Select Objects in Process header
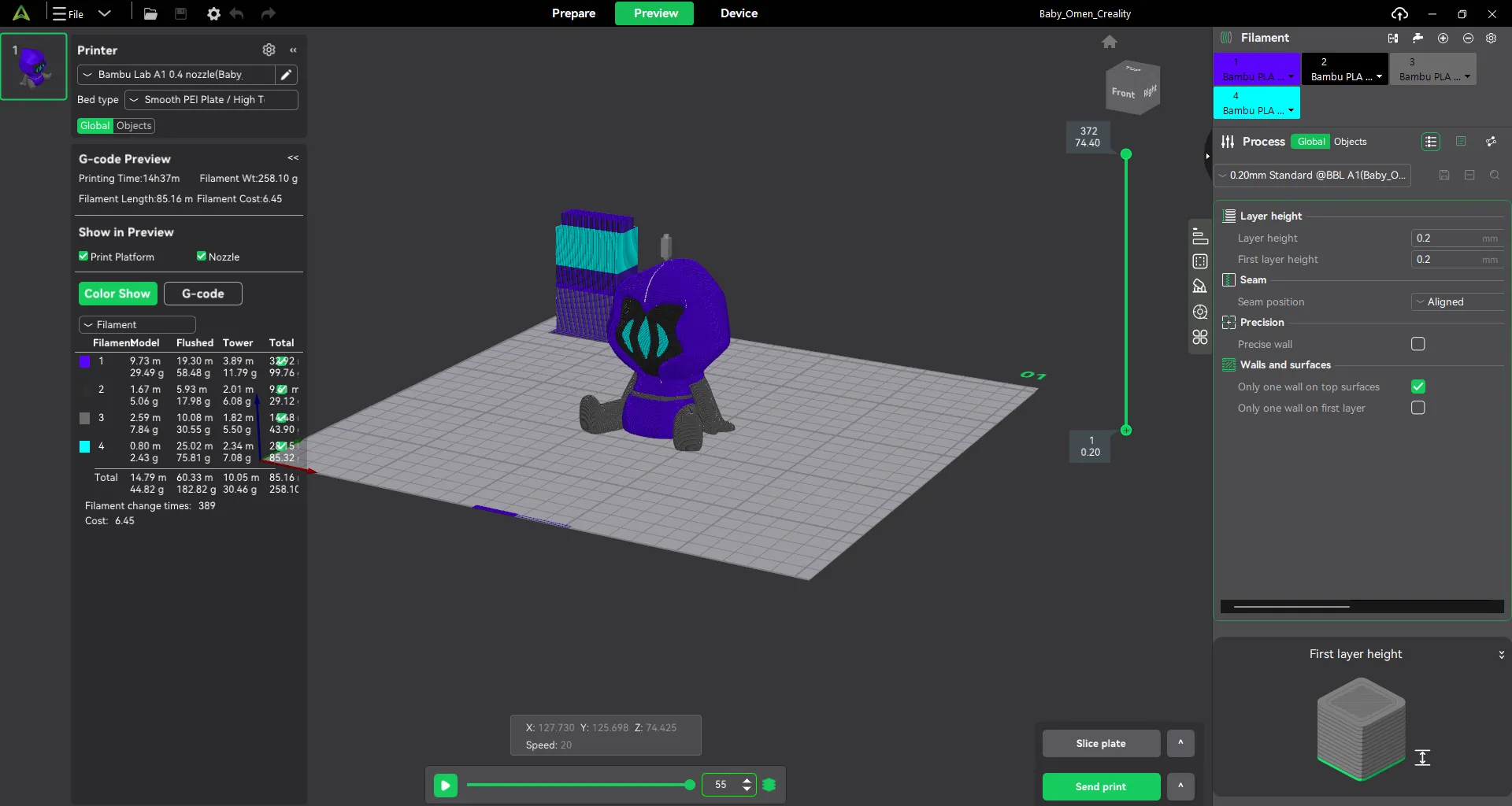 (x=1351, y=142)
